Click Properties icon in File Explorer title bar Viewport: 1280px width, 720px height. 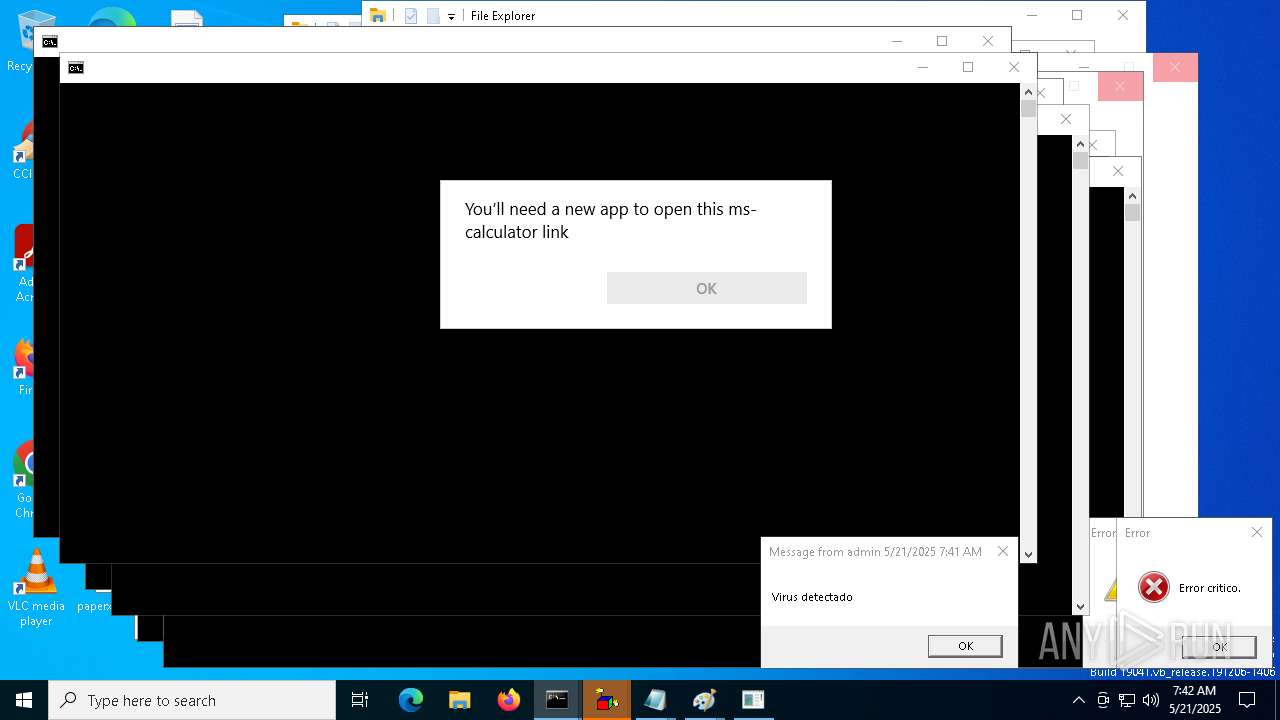coord(411,16)
